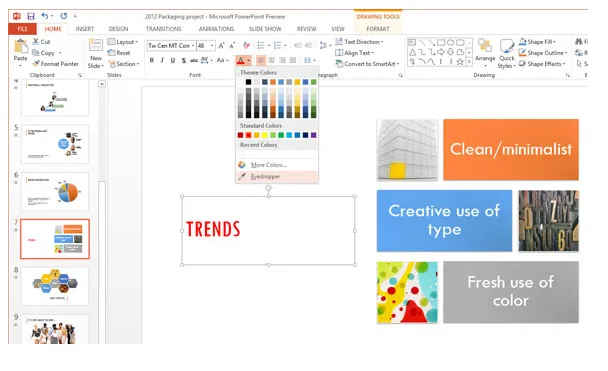The image size is (608, 371).
Task: Toggle Center alignment button
Action: (x=271, y=60)
